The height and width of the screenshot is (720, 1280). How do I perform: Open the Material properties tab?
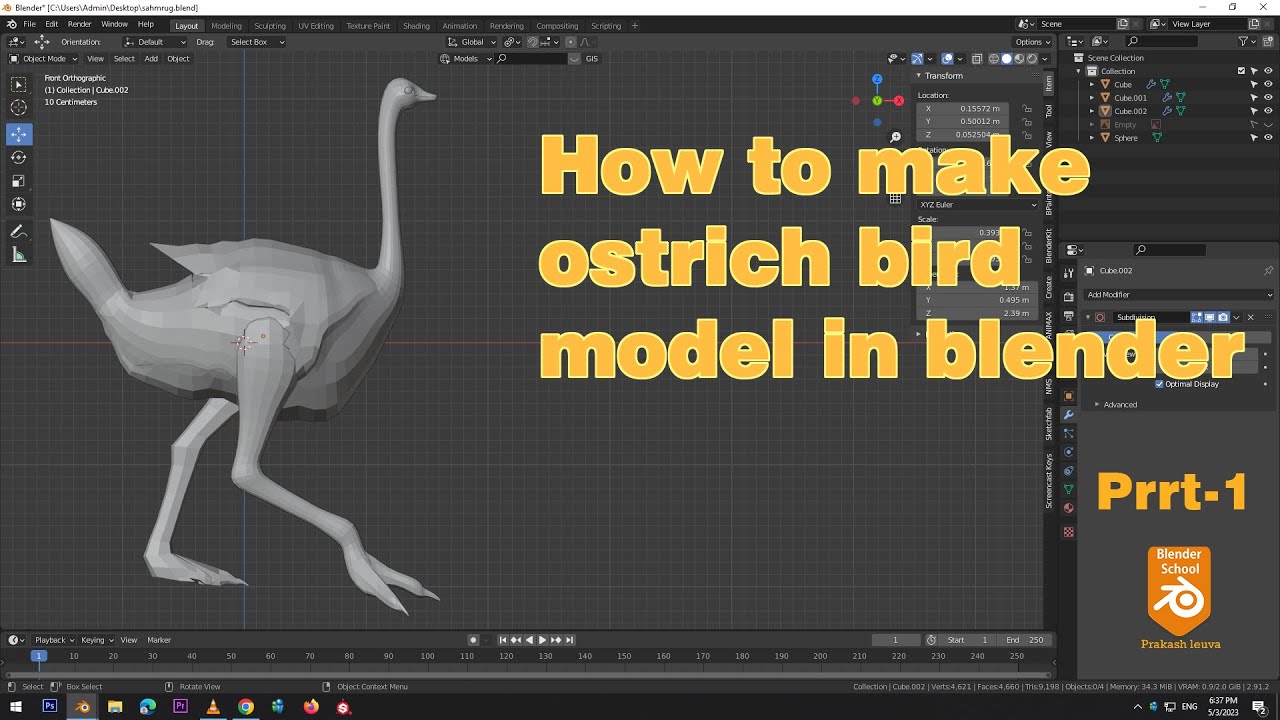pyautogui.click(x=1068, y=508)
